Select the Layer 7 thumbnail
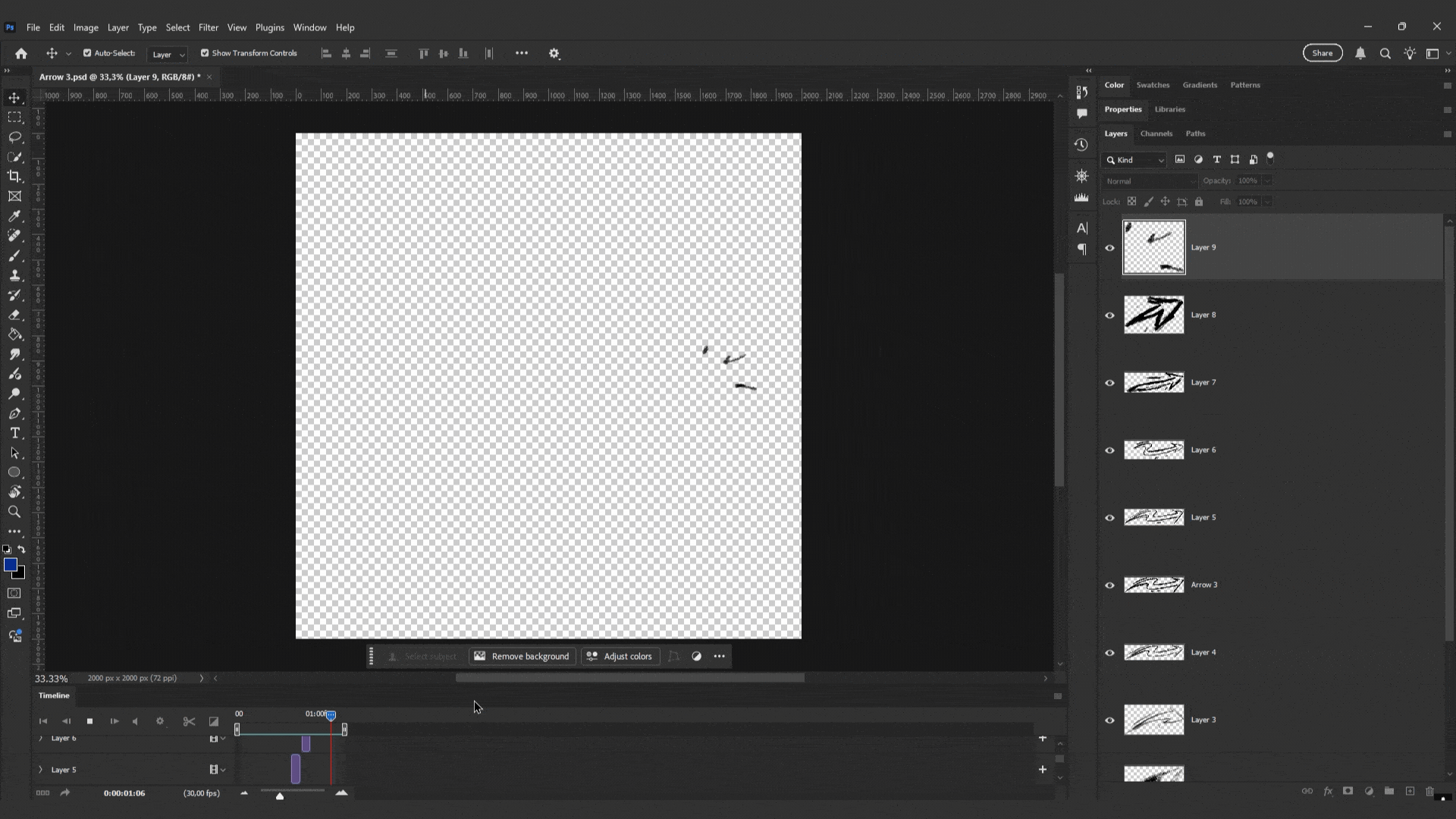 pos(1153,382)
